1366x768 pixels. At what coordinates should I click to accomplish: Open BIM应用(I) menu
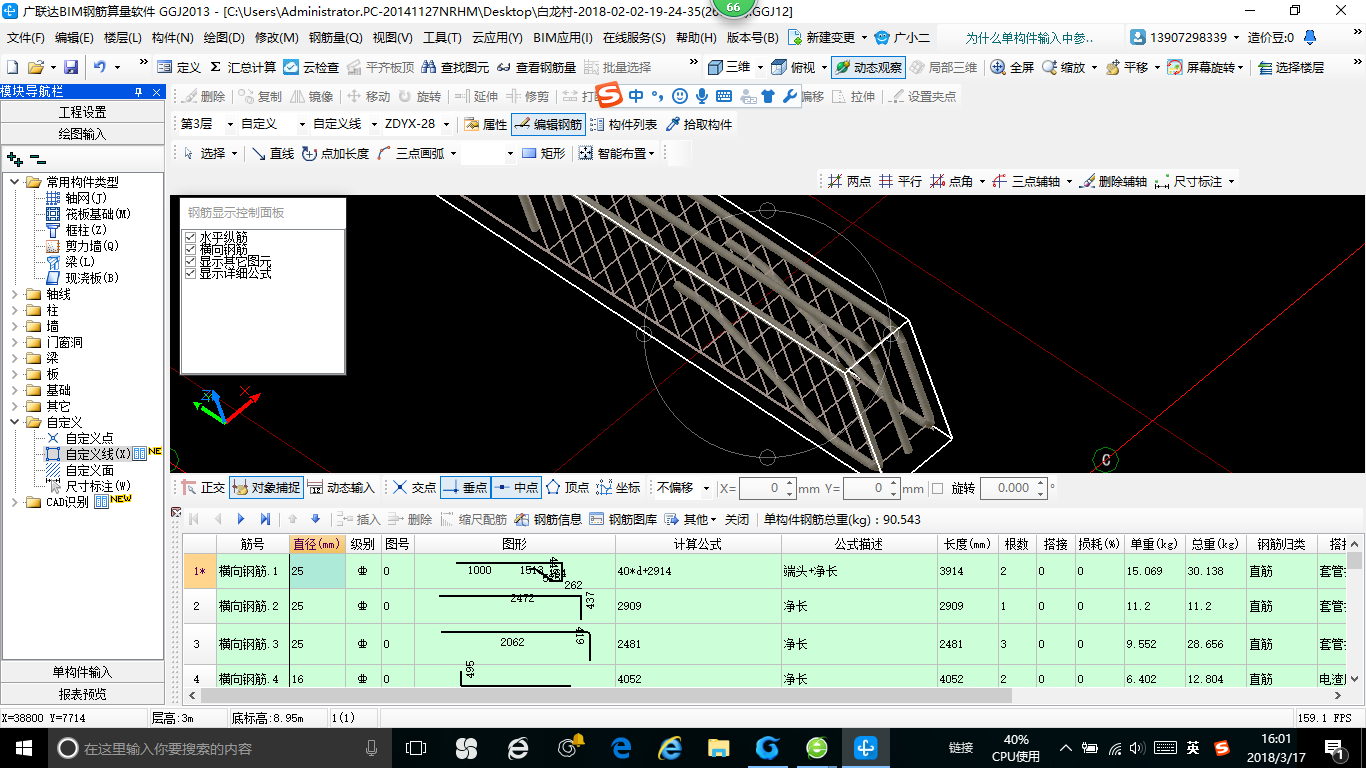[x=563, y=38]
